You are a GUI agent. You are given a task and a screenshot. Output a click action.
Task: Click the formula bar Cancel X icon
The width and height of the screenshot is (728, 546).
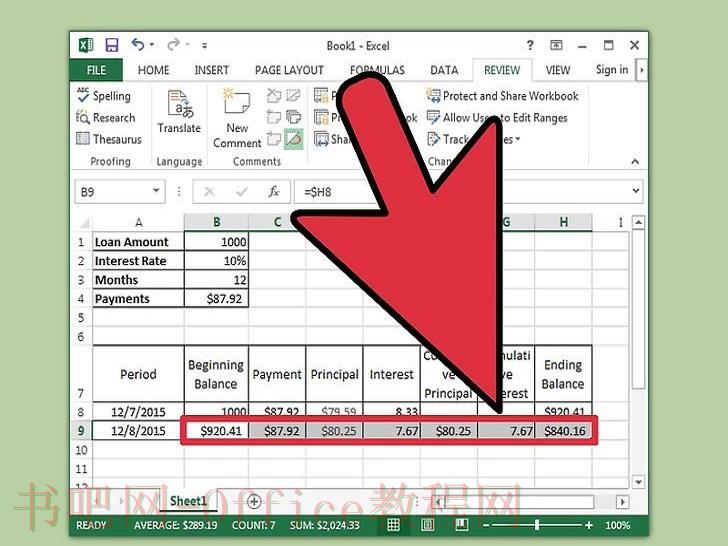point(209,191)
